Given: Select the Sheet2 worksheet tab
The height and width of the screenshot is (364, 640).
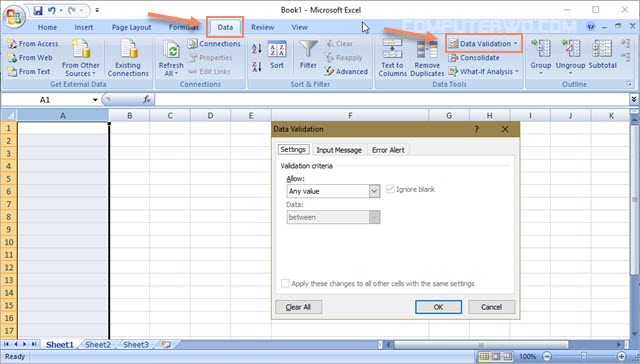Looking at the screenshot, I should tap(98, 345).
